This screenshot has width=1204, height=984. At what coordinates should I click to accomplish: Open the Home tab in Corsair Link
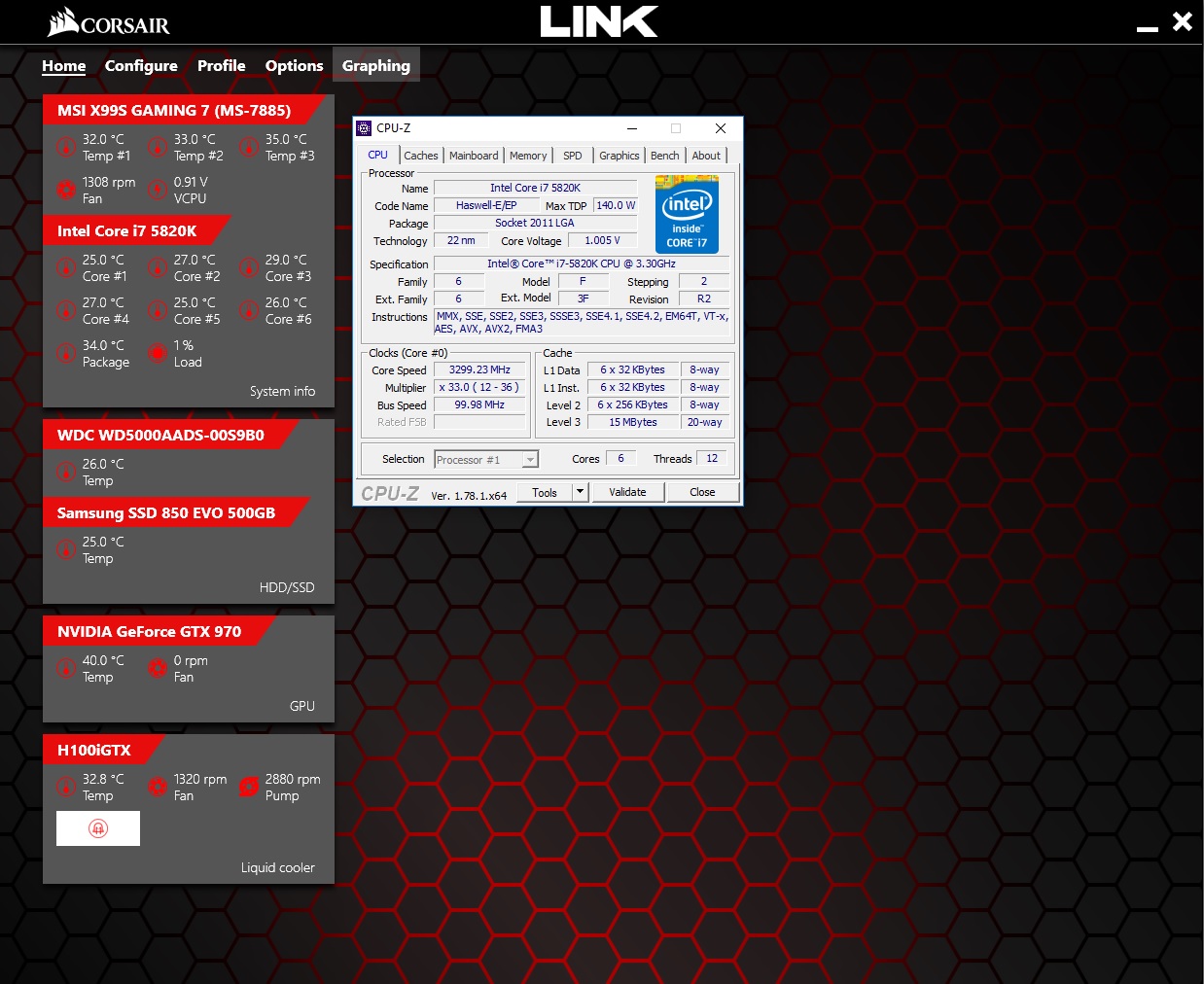pyautogui.click(x=64, y=65)
